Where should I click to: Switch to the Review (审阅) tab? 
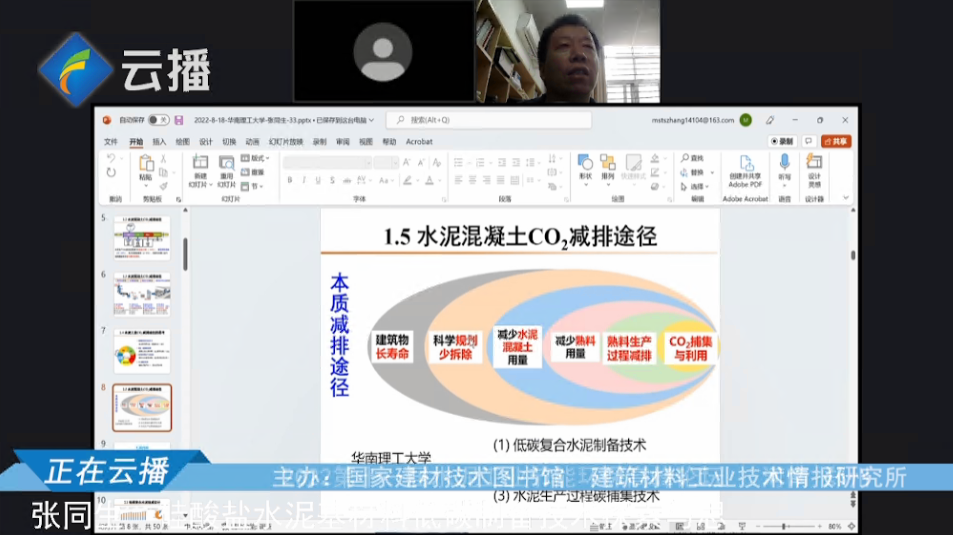pos(343,142)
